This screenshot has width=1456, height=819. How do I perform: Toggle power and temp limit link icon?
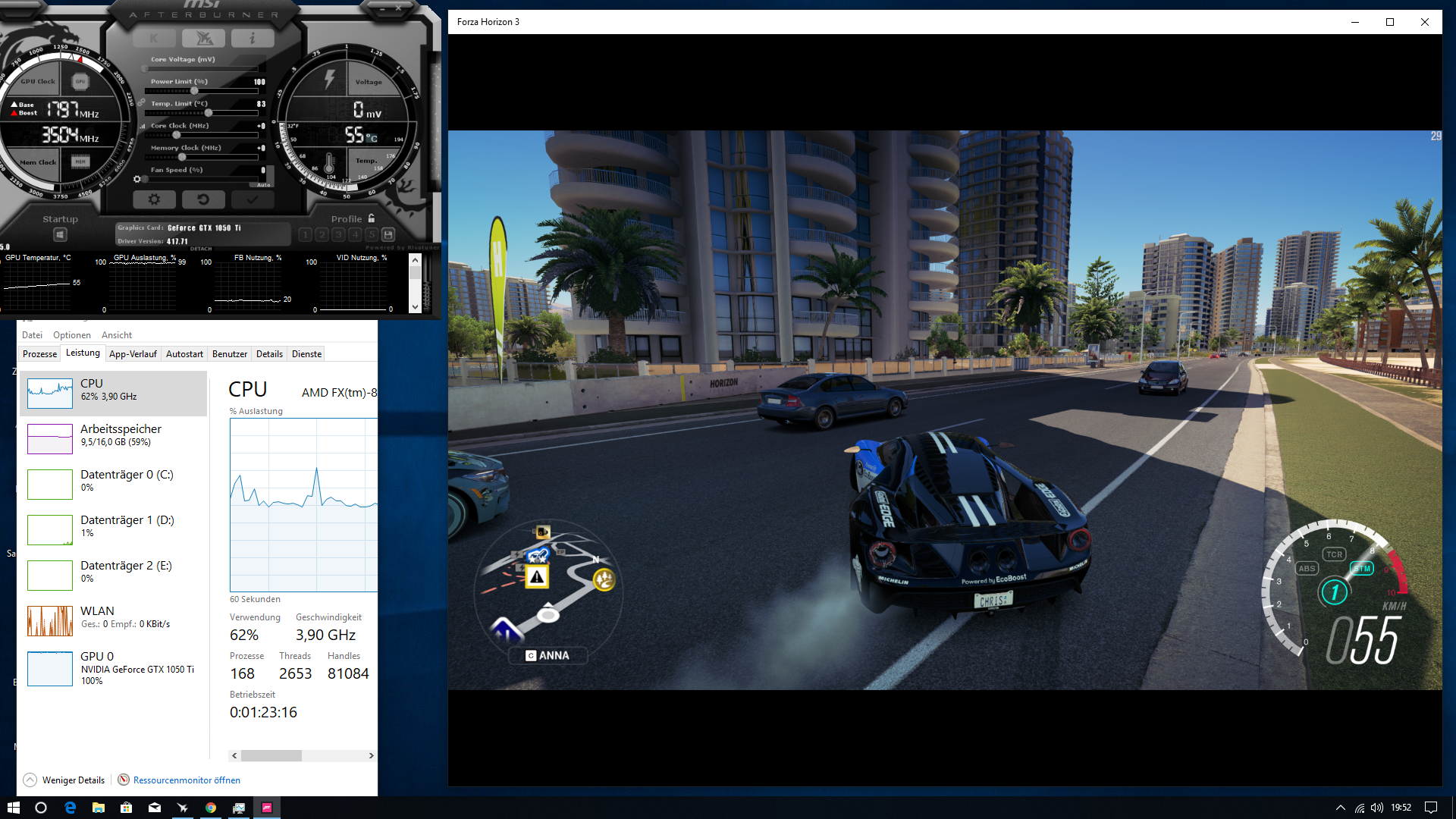(142, 102)
